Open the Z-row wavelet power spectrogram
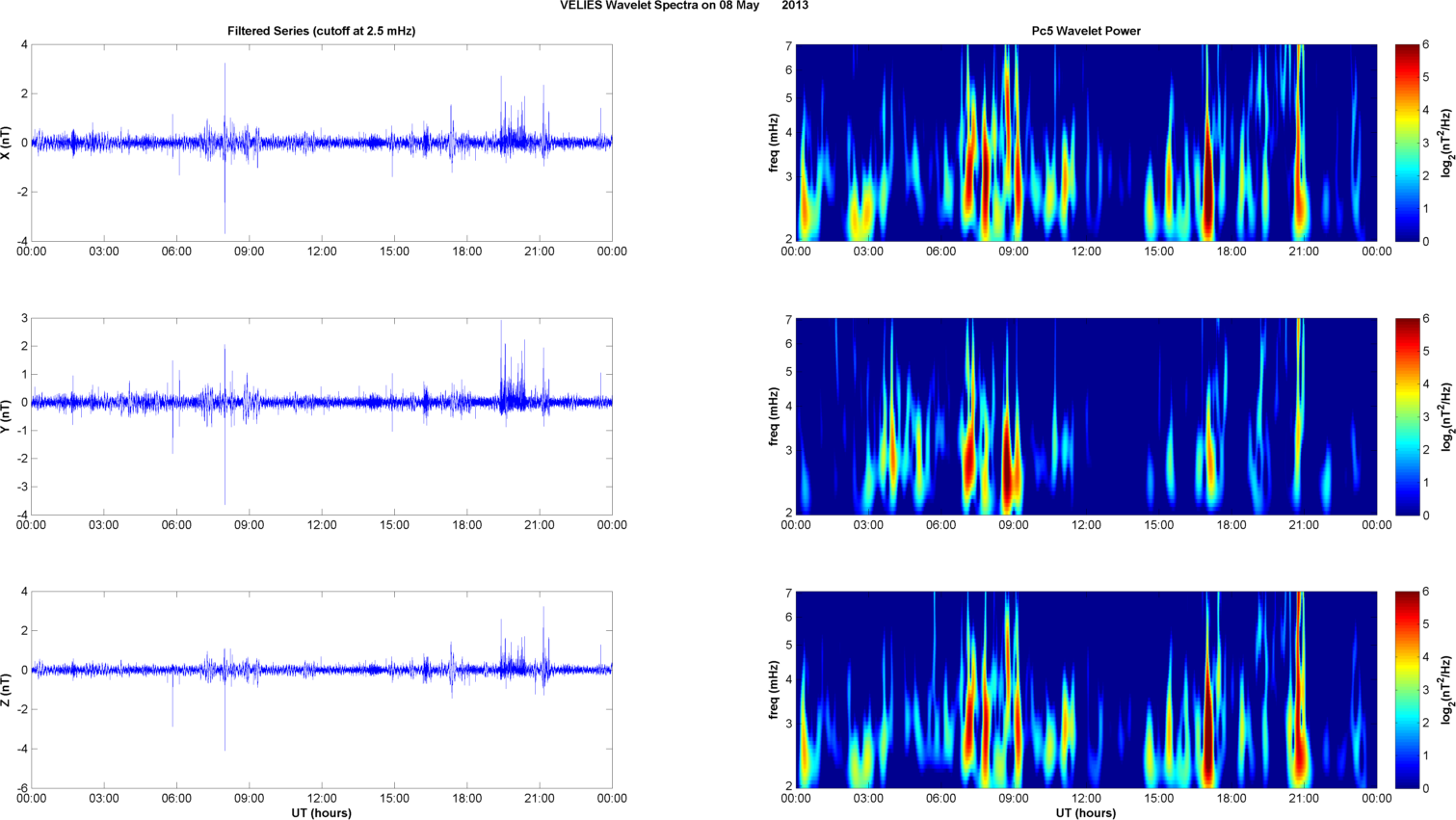 (1086, 690)
